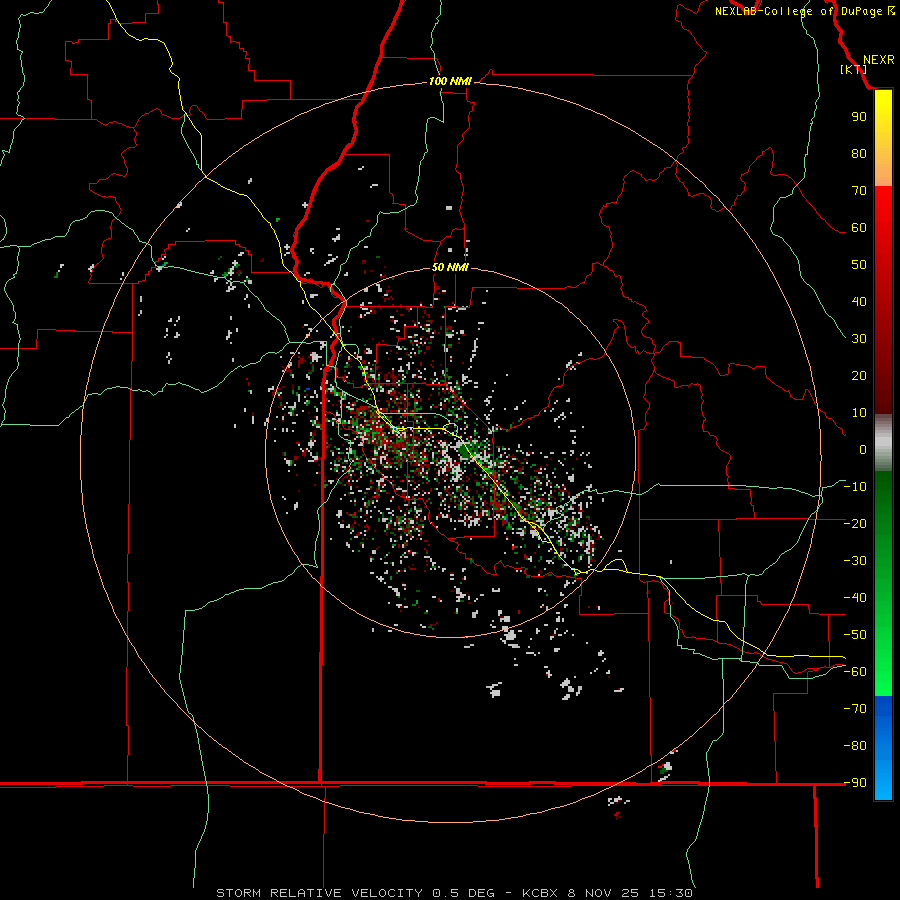900x900 pixels.
Task: Click the "50 NMI" range ring label
Action: coord(450,267)
